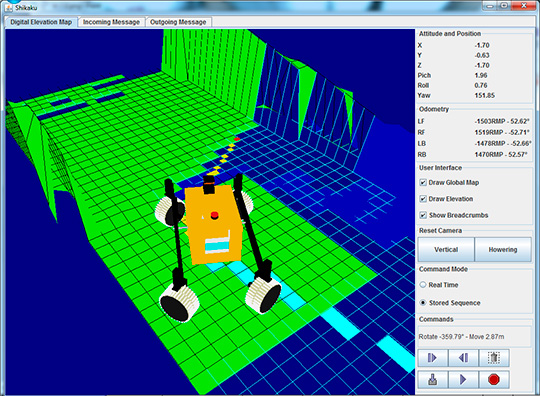Click the play triangle to run sequence
Viewport: 540px width, 396px height.
[463, 379]
